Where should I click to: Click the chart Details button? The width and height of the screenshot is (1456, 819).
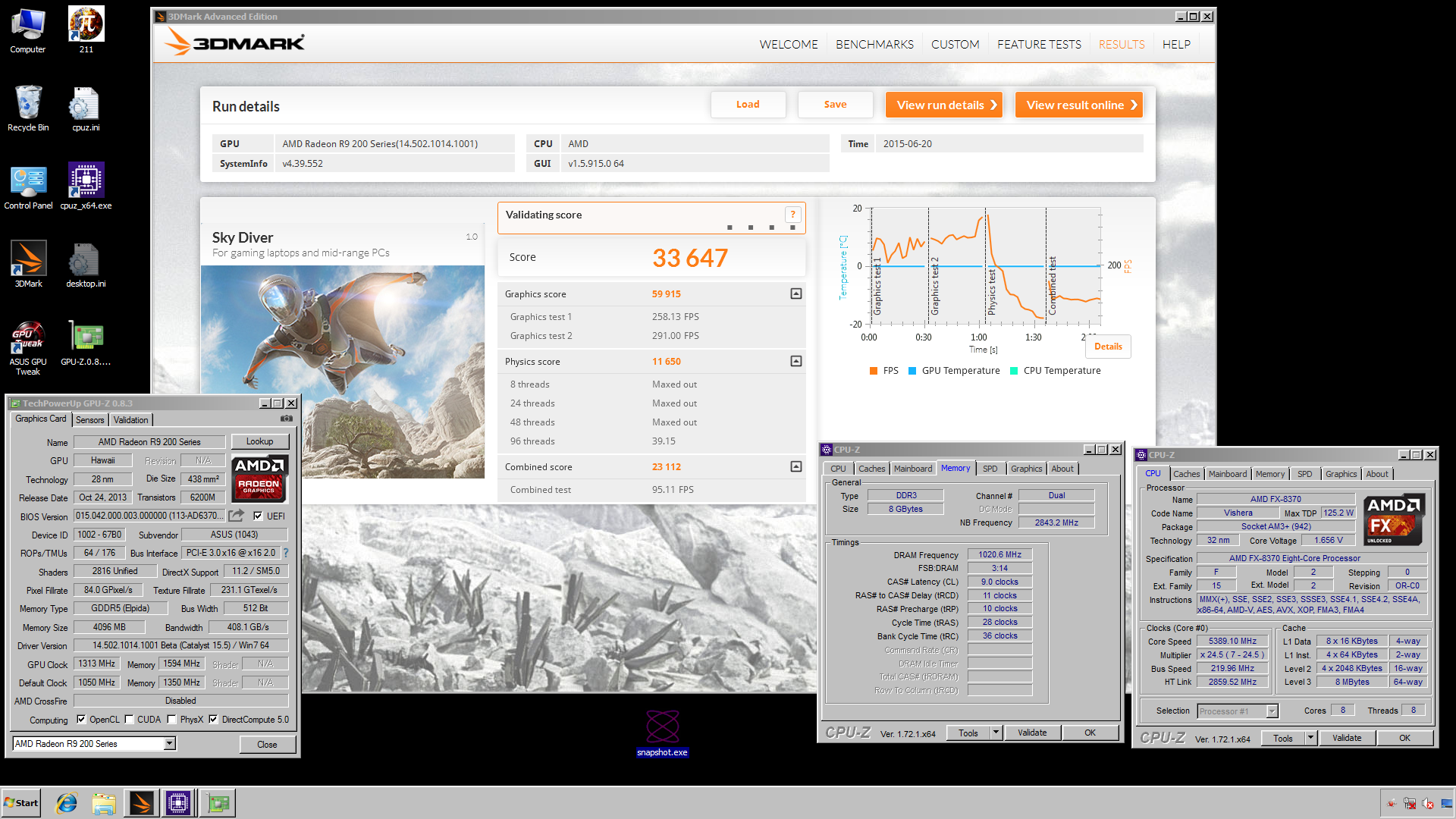point(1108,347)
